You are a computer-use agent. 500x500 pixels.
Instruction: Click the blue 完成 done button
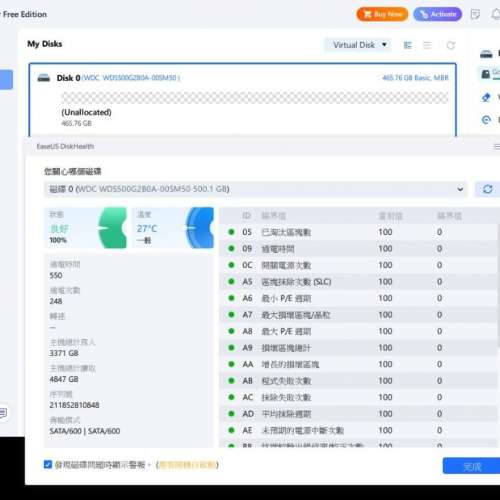[472, 466]
